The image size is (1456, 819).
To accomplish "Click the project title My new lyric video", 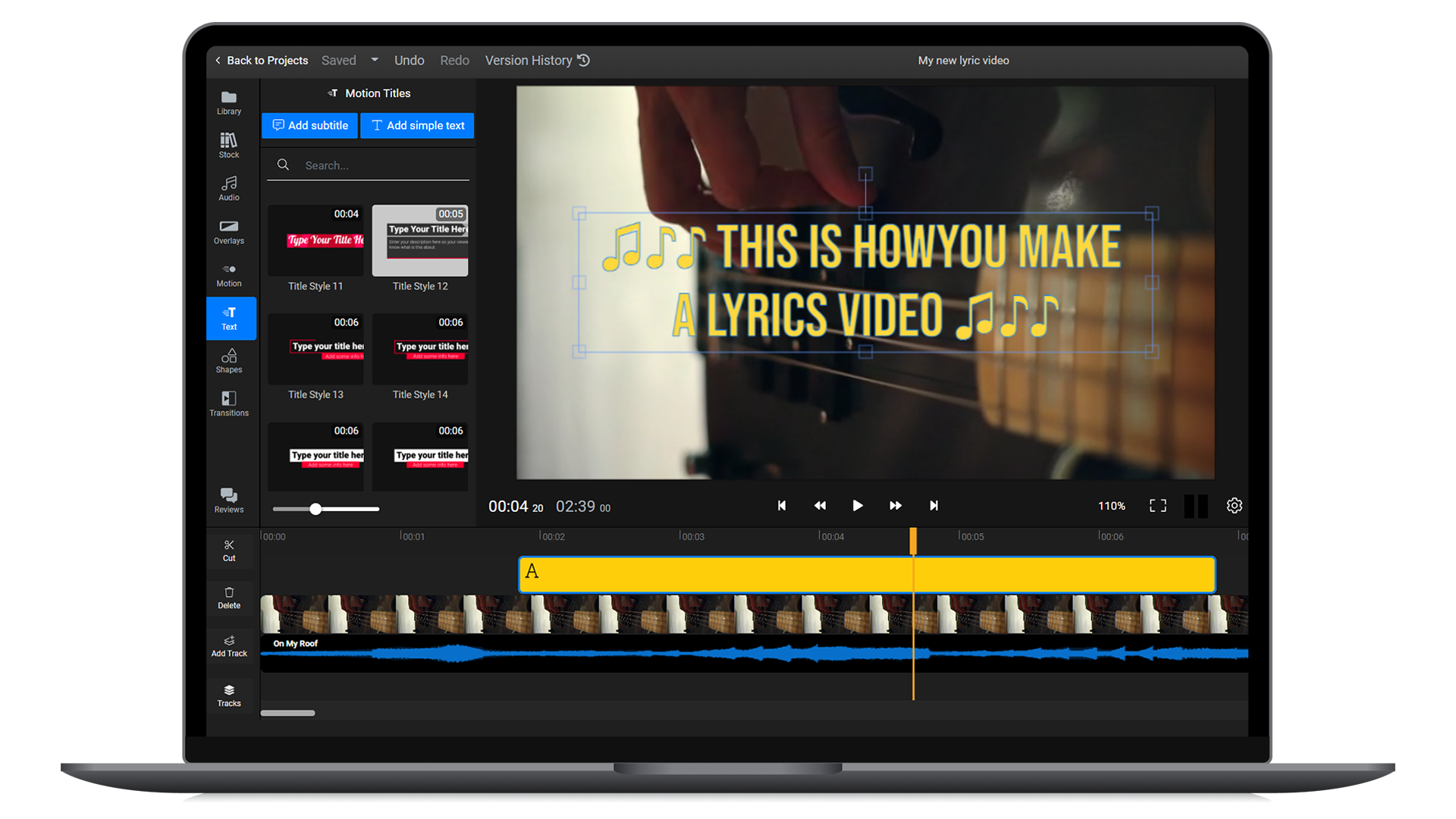I will (x=963, y=60).
